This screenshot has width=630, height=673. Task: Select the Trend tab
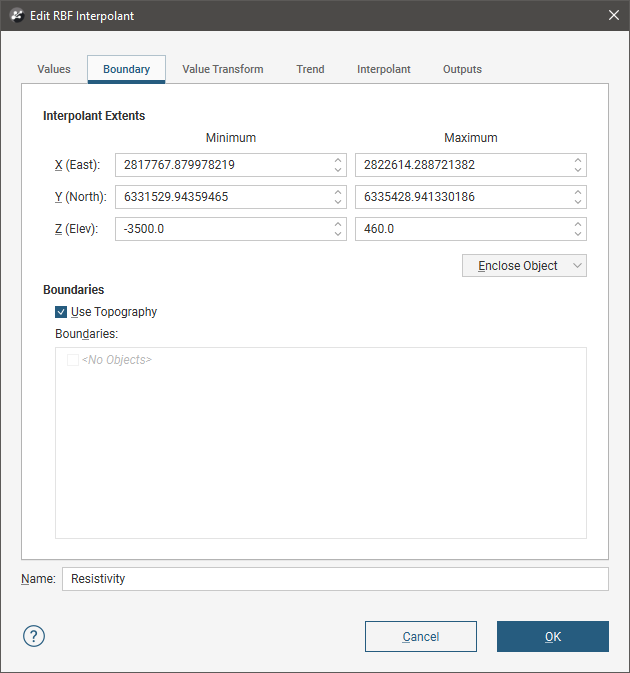(x=310, y=70)
